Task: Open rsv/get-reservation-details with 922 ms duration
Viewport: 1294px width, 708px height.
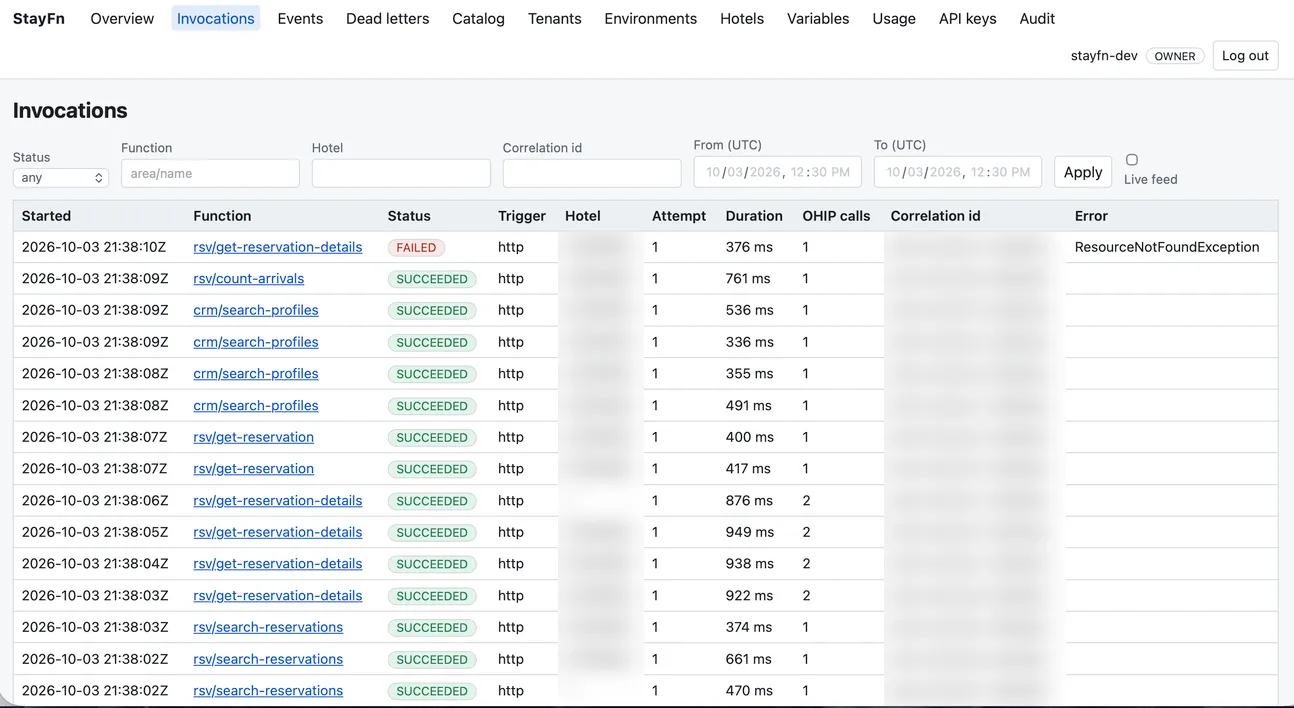Action: tap(278, 595)
